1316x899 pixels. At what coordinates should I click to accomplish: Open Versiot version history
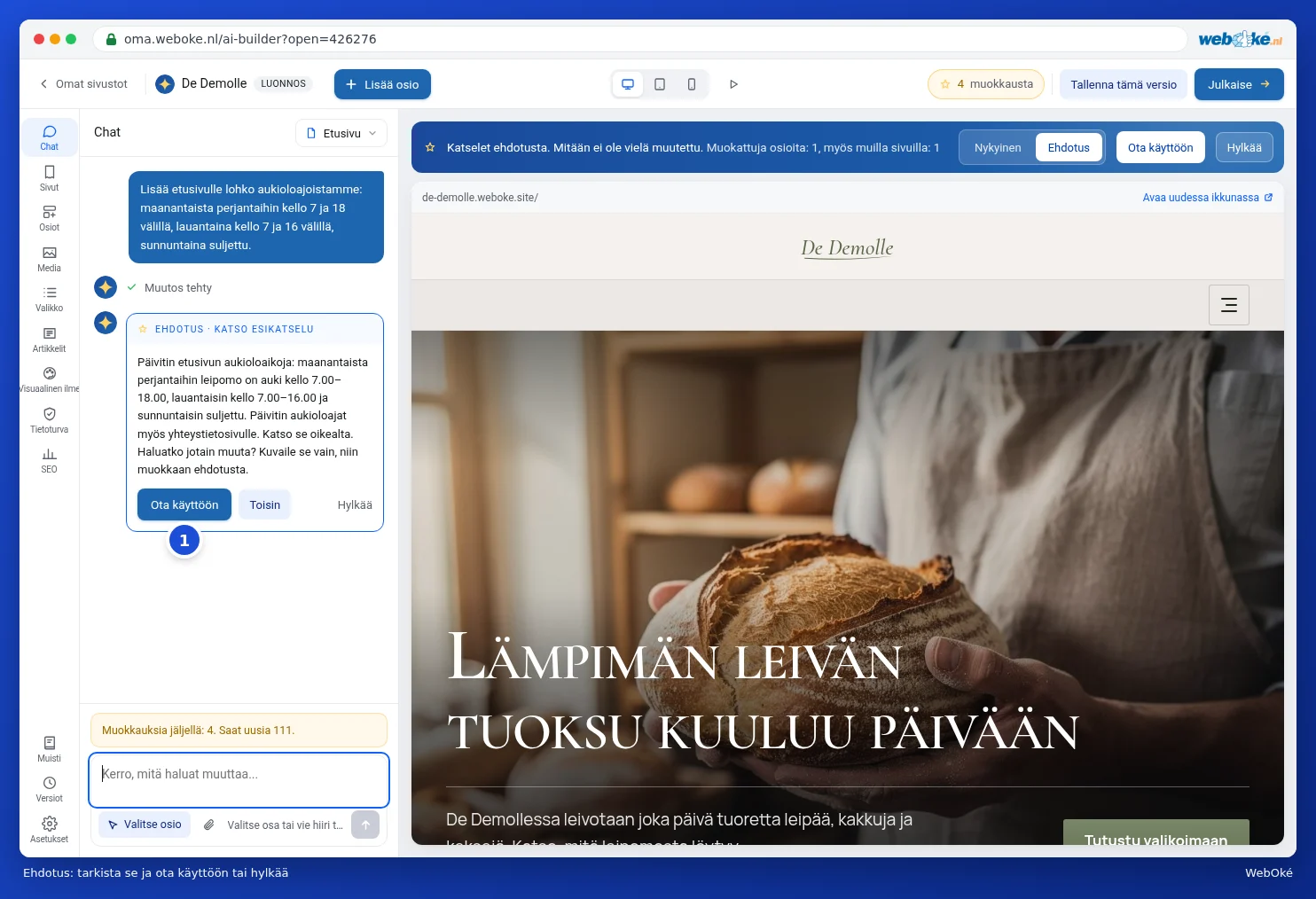(x=49, y=789)
